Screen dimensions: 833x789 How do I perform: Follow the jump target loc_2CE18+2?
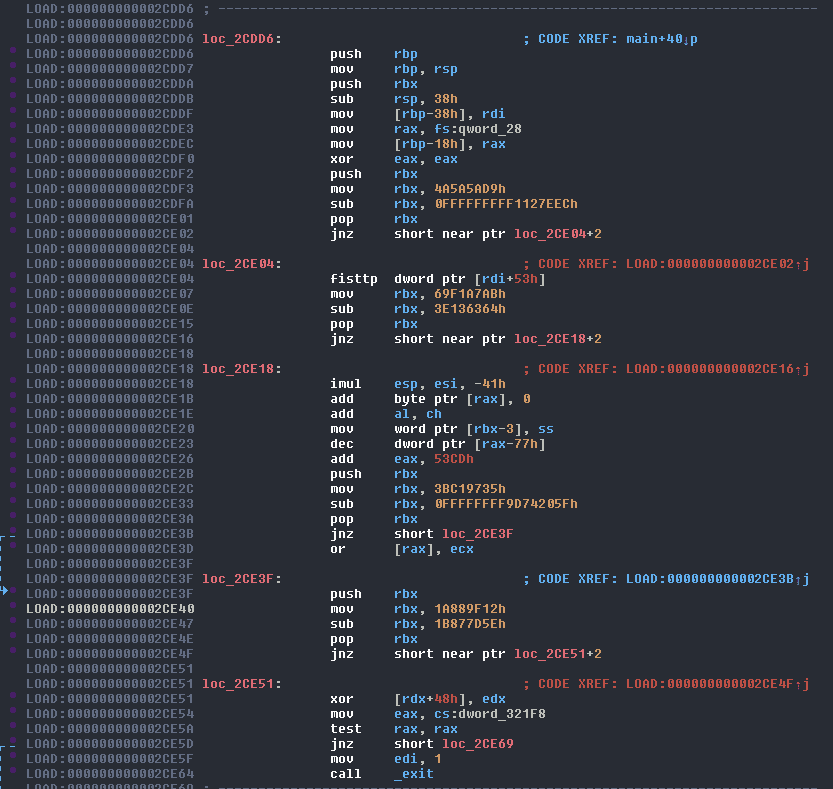[x=558, y=339]
